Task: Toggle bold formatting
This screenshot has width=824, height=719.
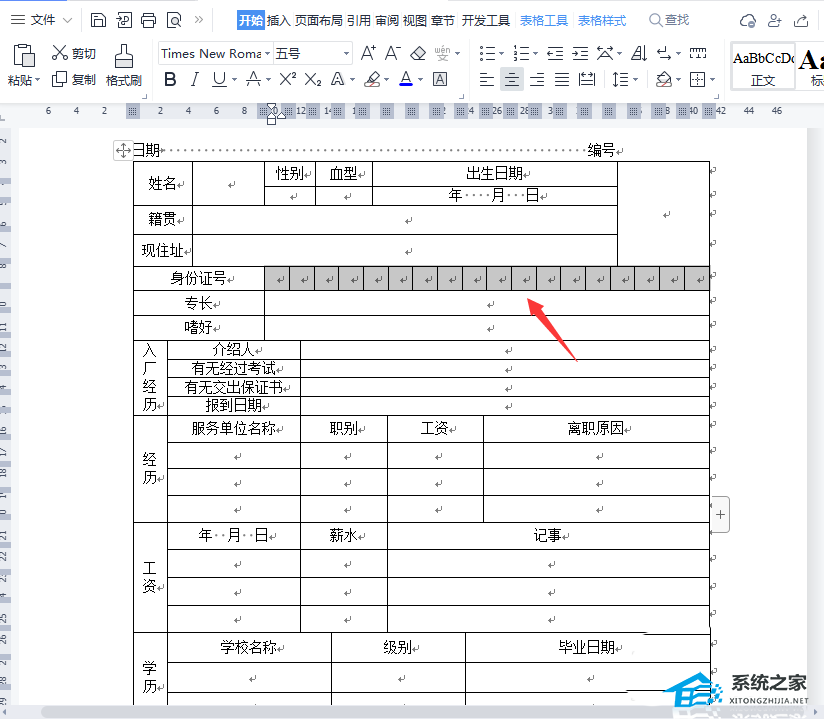Action: 170,79
